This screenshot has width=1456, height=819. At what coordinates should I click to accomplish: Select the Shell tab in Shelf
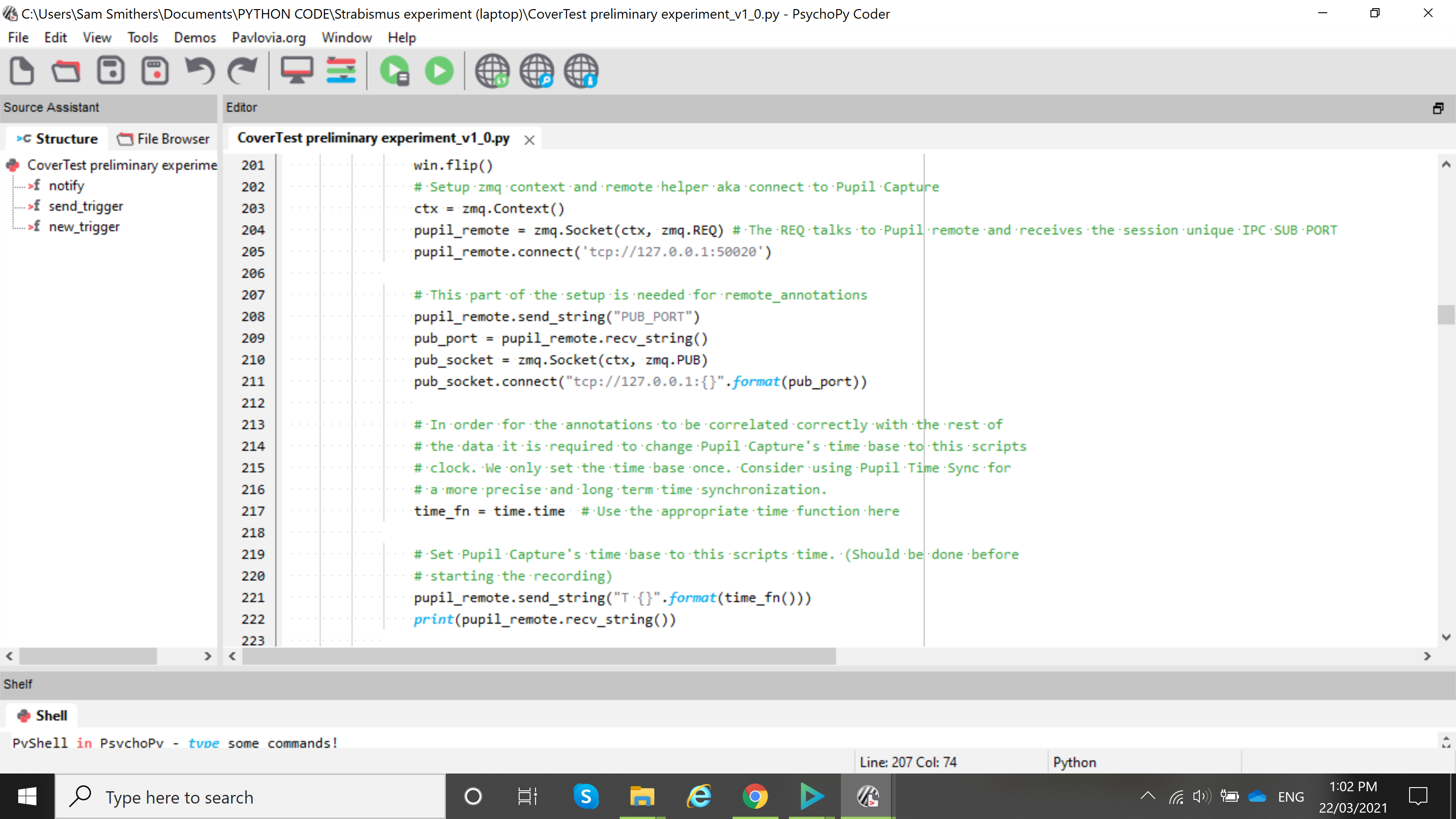tap(42, 716)
